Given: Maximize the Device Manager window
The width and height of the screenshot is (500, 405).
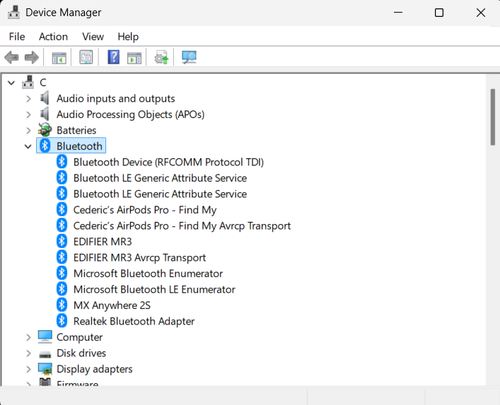Looking at the screenshot, I should point(439,13).
